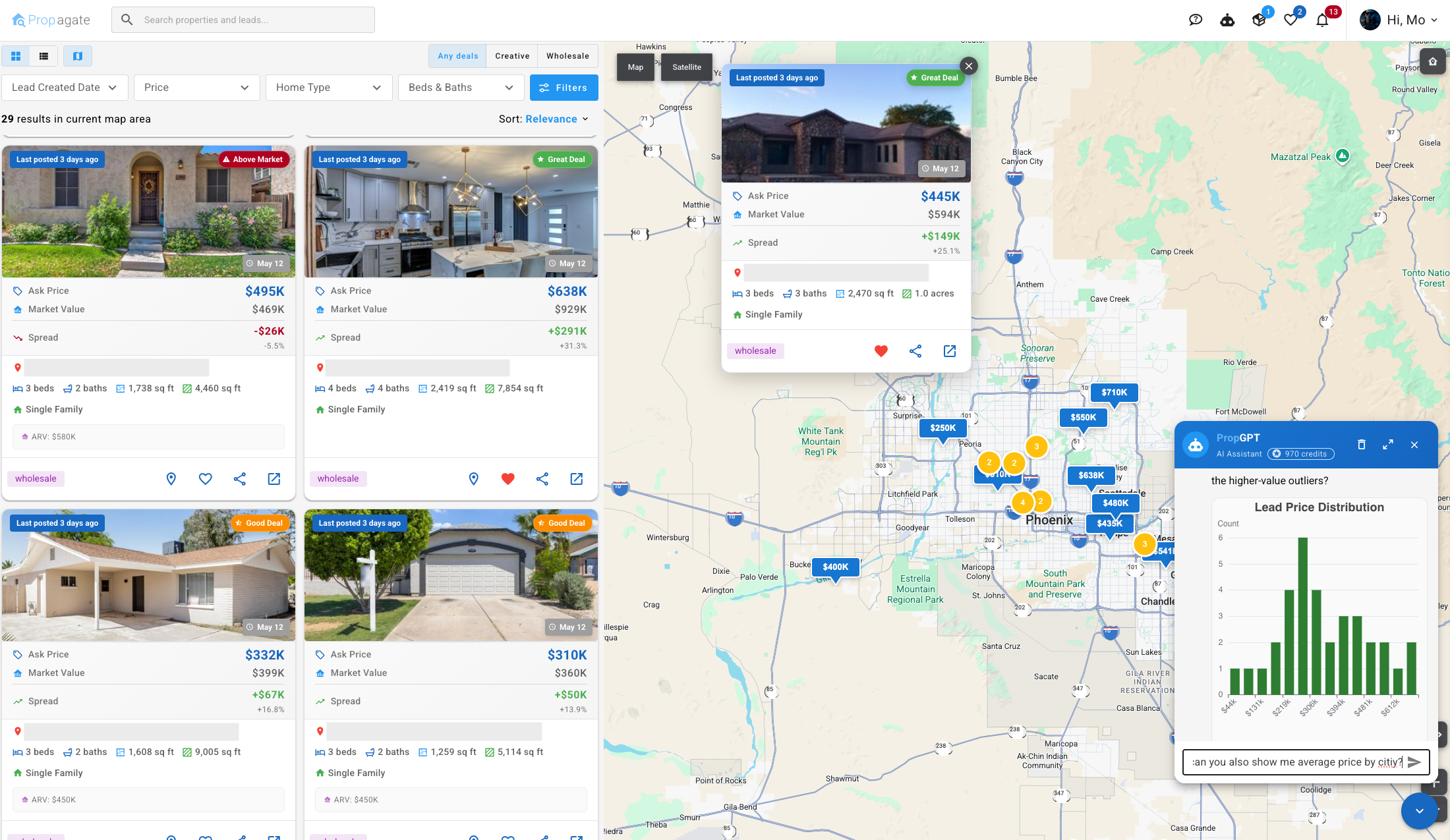Share the $638K Great Deal listing
Image resolution: width=1450 pixels, height=840 pixels.
tap(542, 479)
